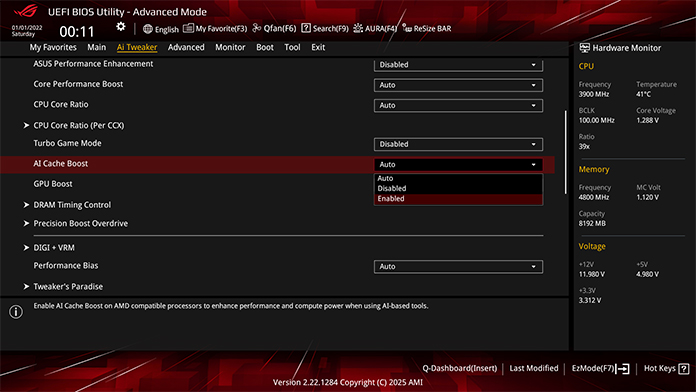This screenshot has height=392, width=696.
Task: Click the ROG logo icon
Action: (26, 11)
